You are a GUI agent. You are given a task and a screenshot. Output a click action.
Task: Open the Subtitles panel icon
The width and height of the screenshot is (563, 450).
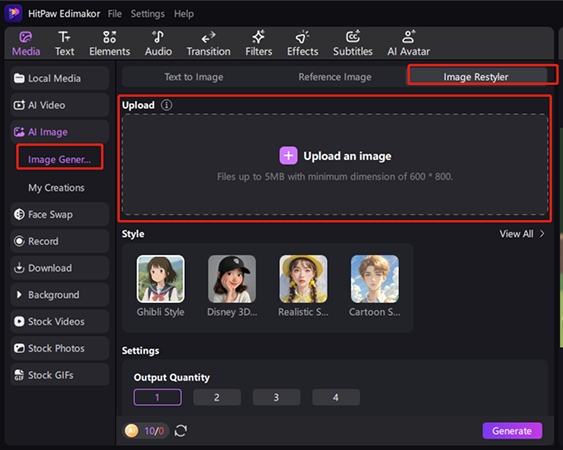click(353, 37)
